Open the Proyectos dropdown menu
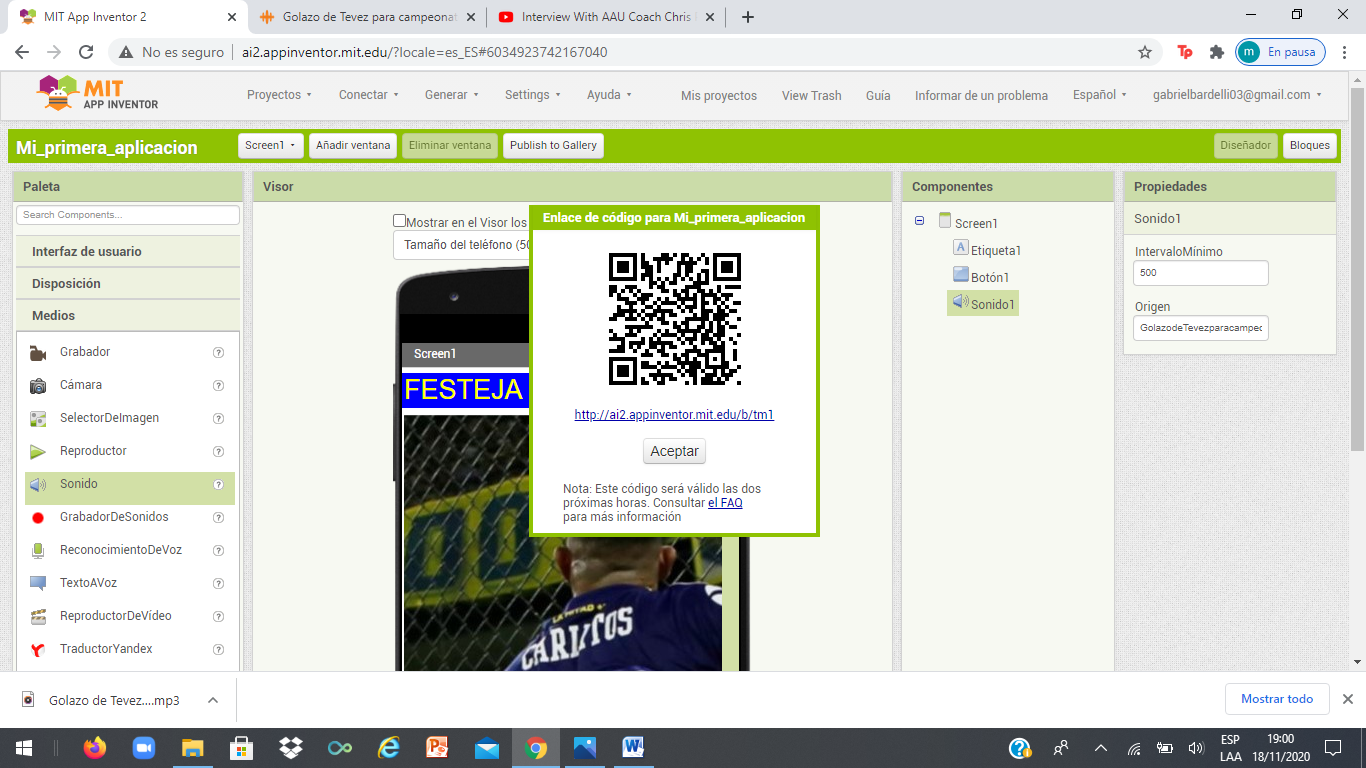 [x=279, y=95]
